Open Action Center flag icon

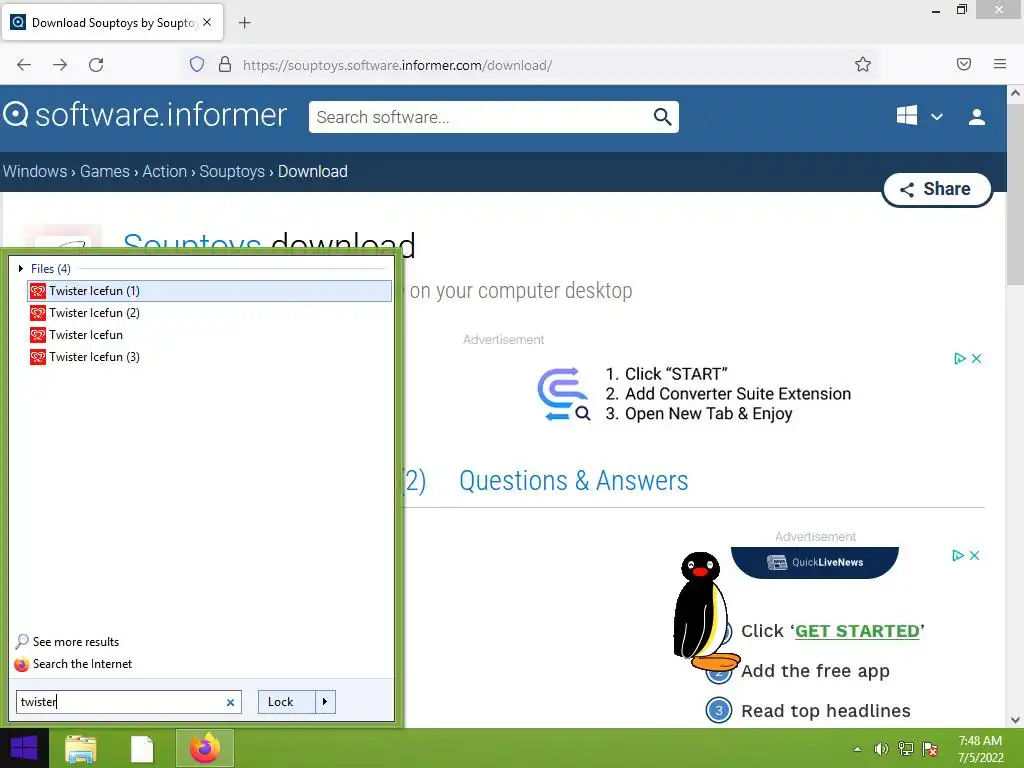[930, 749]
